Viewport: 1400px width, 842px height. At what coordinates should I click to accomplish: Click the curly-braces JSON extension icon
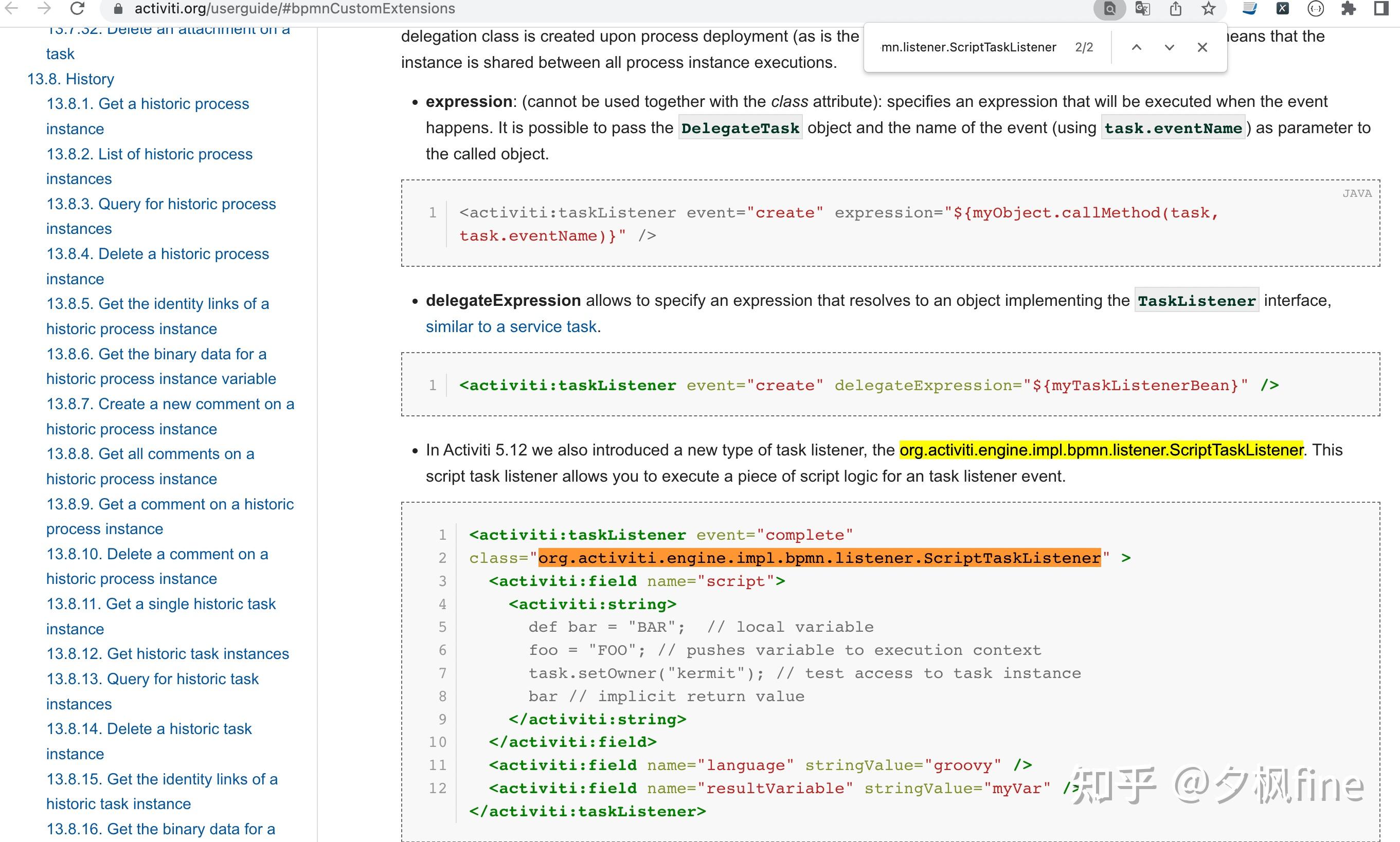pyautogui.click(x=1316, y=9)
